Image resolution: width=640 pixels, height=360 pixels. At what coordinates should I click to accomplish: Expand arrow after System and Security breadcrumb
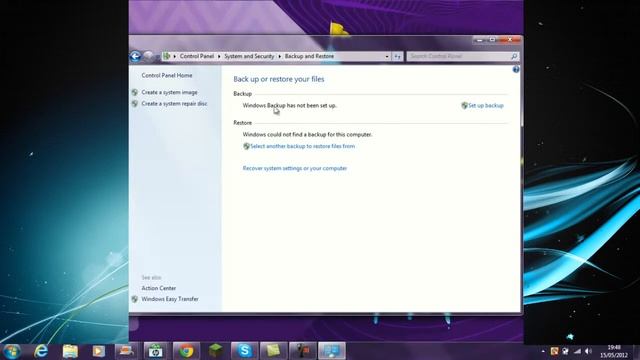[280, 56]
